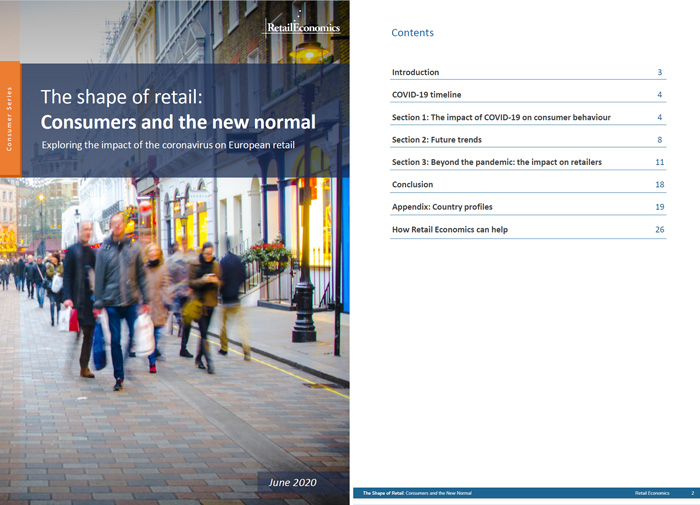The height and width of the screenshot is (505, 700).
Task: Click the blue footer bar title text
Action: point(417,494)
